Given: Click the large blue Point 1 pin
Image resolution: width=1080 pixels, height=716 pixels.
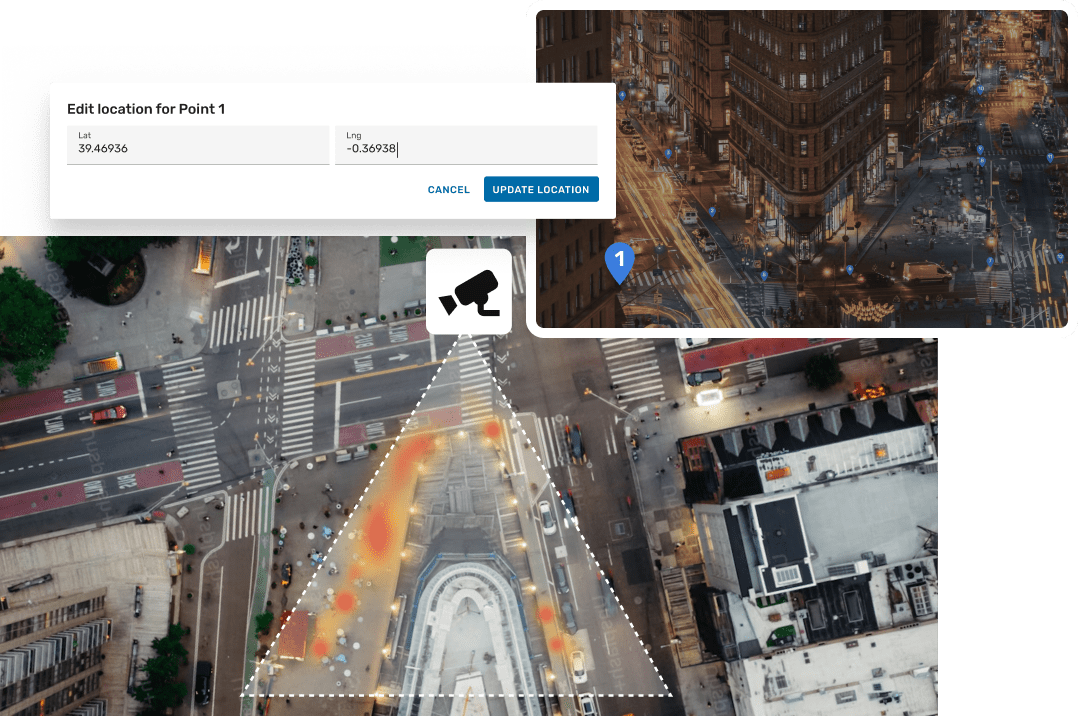Looking at the screenshot, I should pos(618,263).
